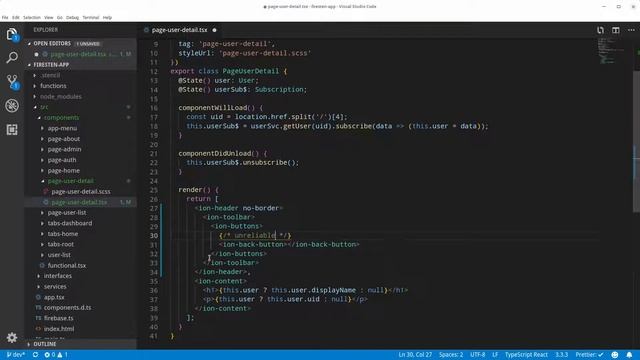Click the dev* branch in status bar
640x360 pixels.
pyautogui.click(x=16, y=355)
